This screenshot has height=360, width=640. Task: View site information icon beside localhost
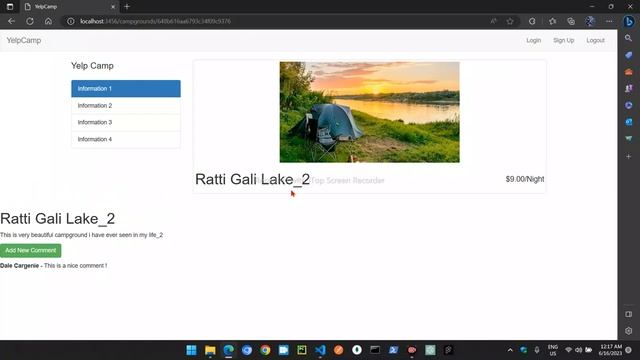click(x=71, y=21)
